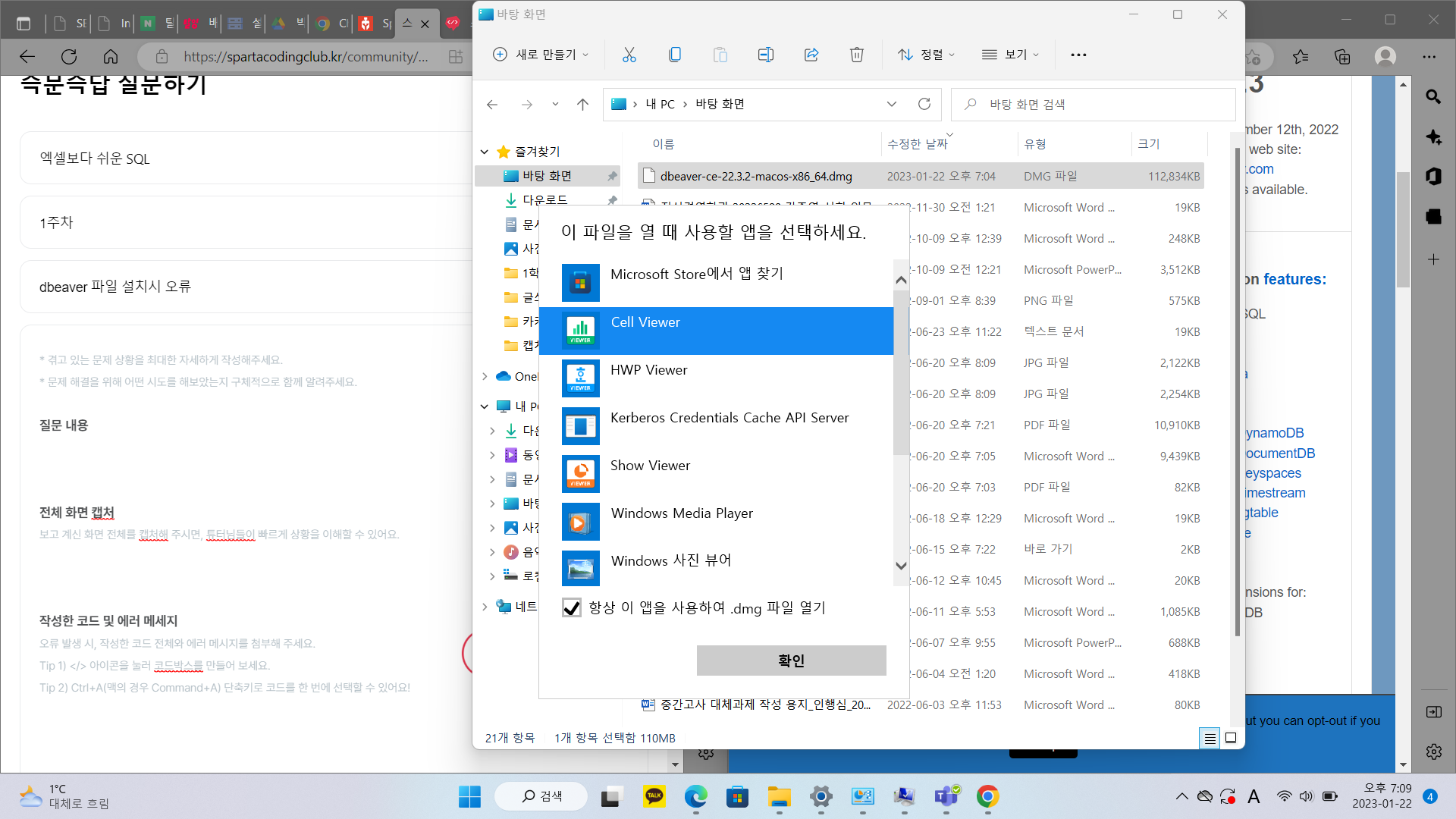Image resolution: width=1456 pixels, height=819 pixels.
Task: Click the features: link in background page
Action: click(x=1294, y=279)
